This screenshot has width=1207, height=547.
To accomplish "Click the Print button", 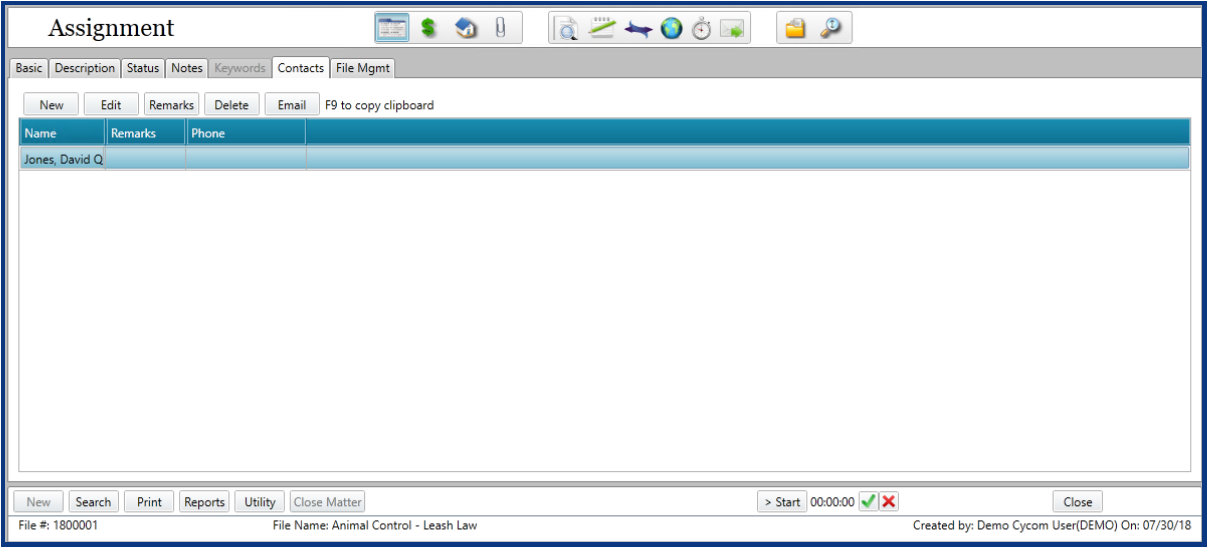I will coord(149,502).
